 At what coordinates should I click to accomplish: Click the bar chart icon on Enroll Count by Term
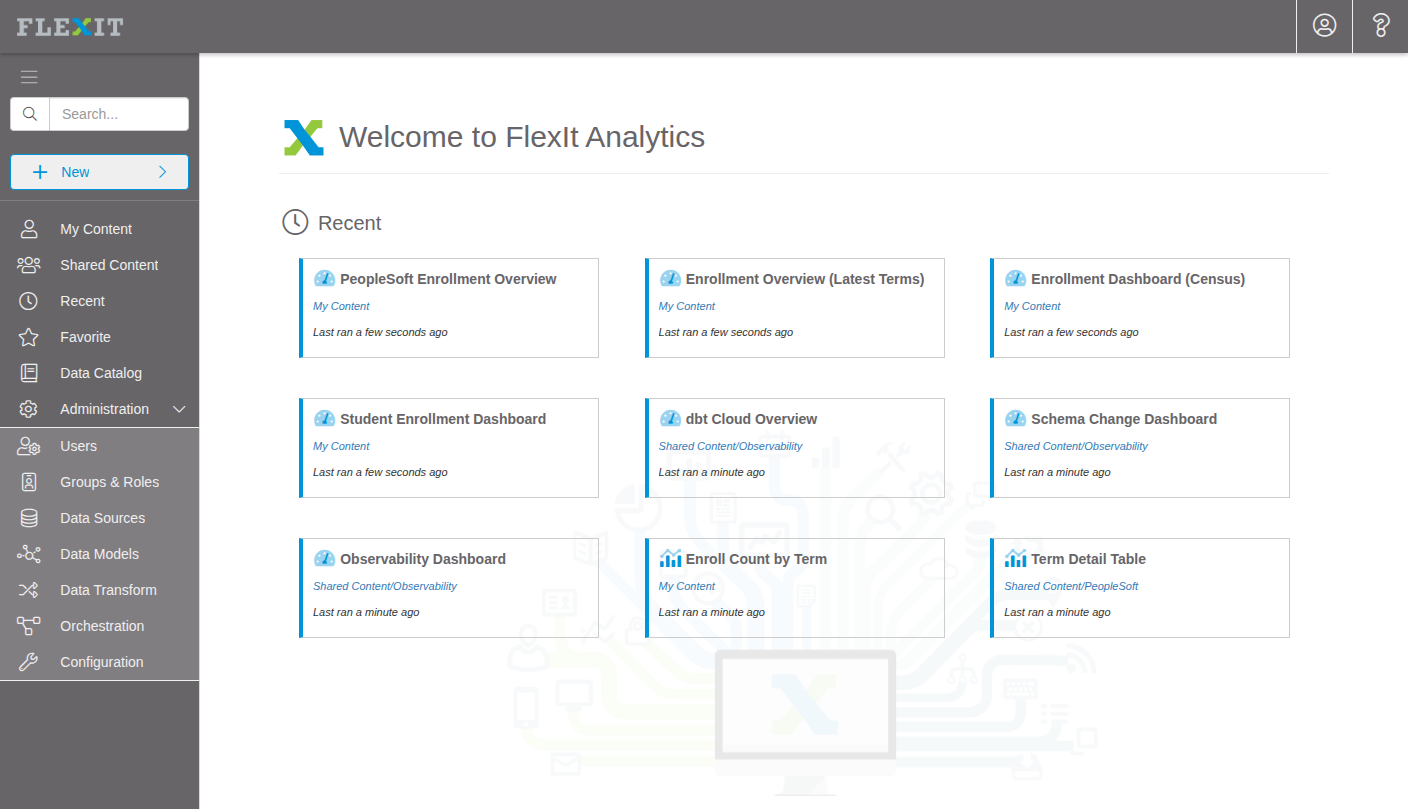click(x=670, y=559)
